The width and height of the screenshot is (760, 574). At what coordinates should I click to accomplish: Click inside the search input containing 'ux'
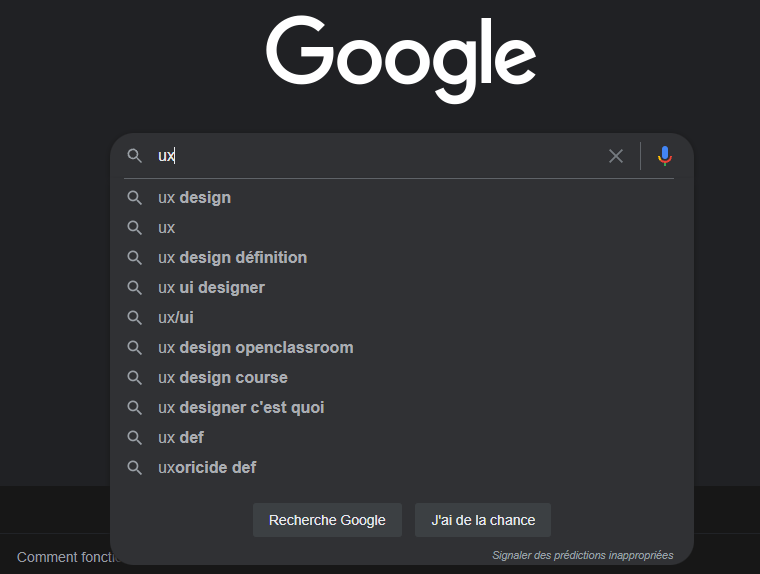click(x=378, y=156)
